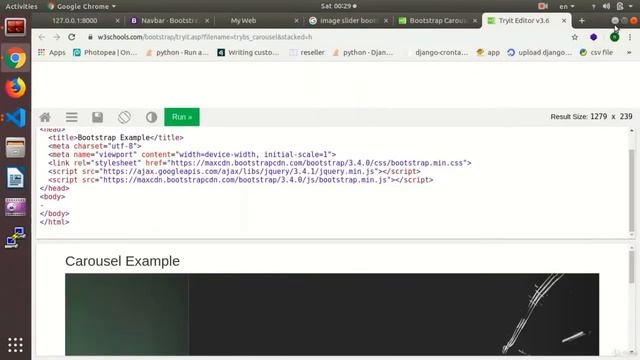Screen dimensions: 640x360
Task: Run the code with the green Run button
Action: tap(182, 117)
